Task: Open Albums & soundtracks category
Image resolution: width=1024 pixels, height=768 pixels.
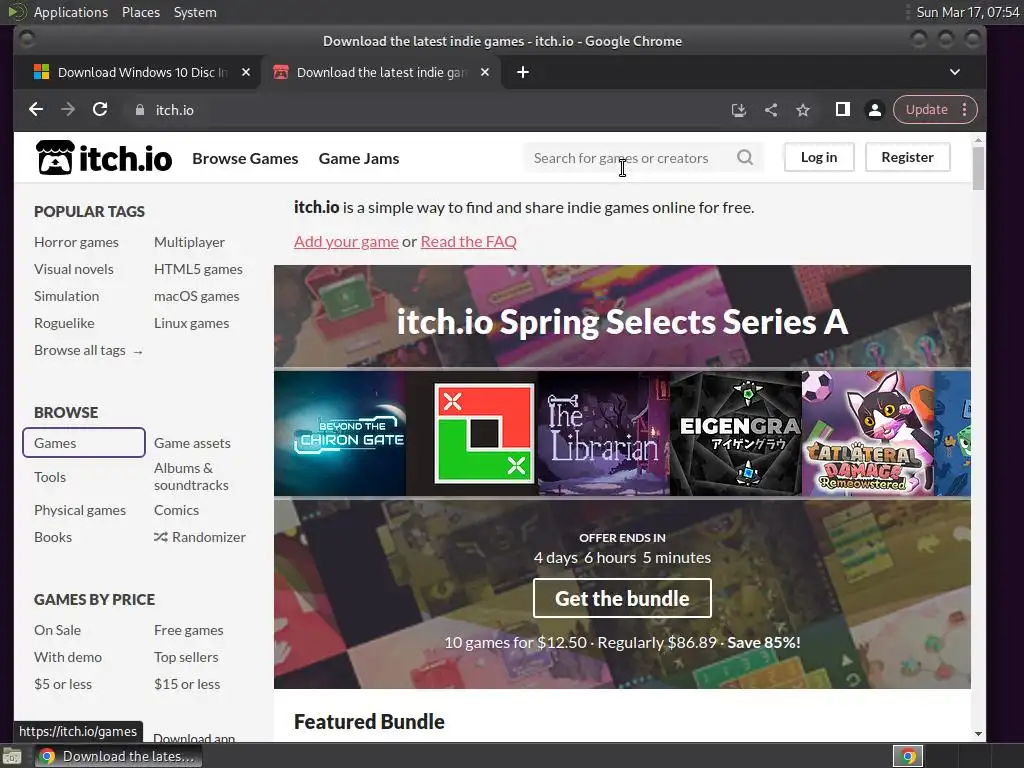Action: 191,477
